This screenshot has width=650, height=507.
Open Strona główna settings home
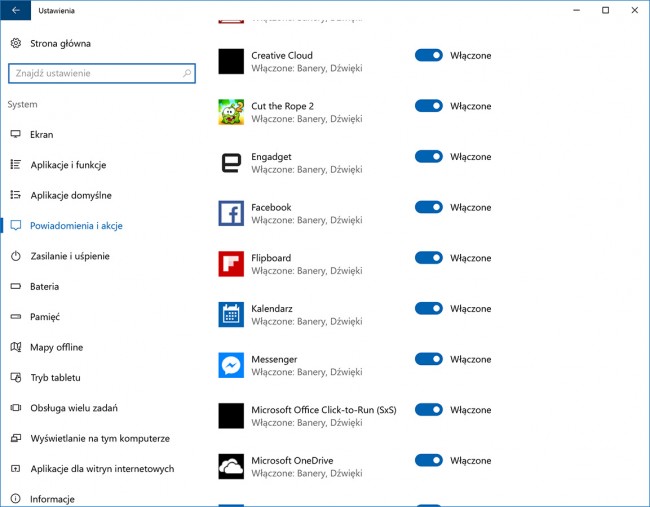click(x=61, y=44)
